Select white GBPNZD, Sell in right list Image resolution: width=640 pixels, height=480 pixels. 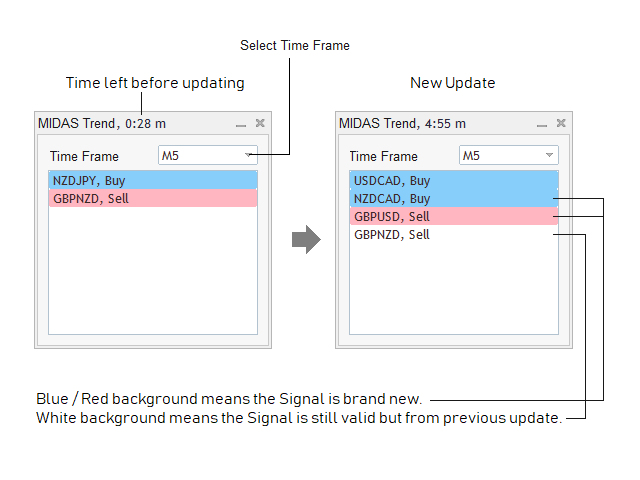(454, 234)
